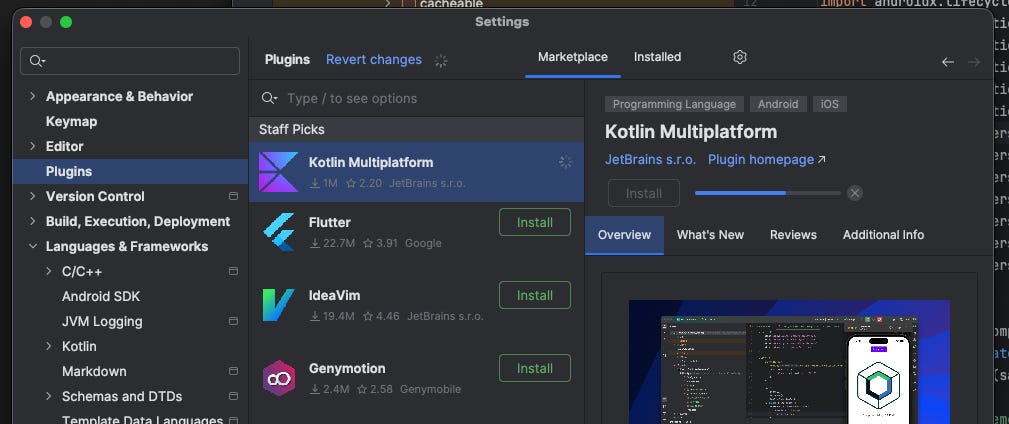The height and width of the screenshot is (424, 1009).
Task: Expand Appearance & Behavior section
Action: [32, 96]
